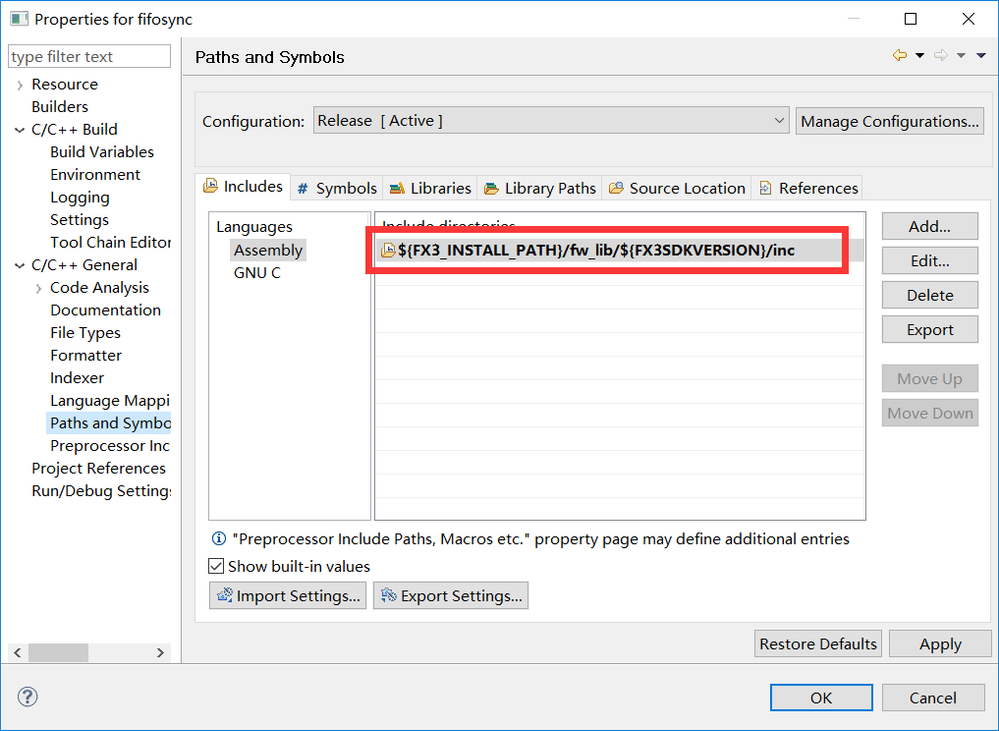The height and width of the screenshot is (731, 999).
Task: Click the include folder icon in directory entry
Action: tap(388, 250)
